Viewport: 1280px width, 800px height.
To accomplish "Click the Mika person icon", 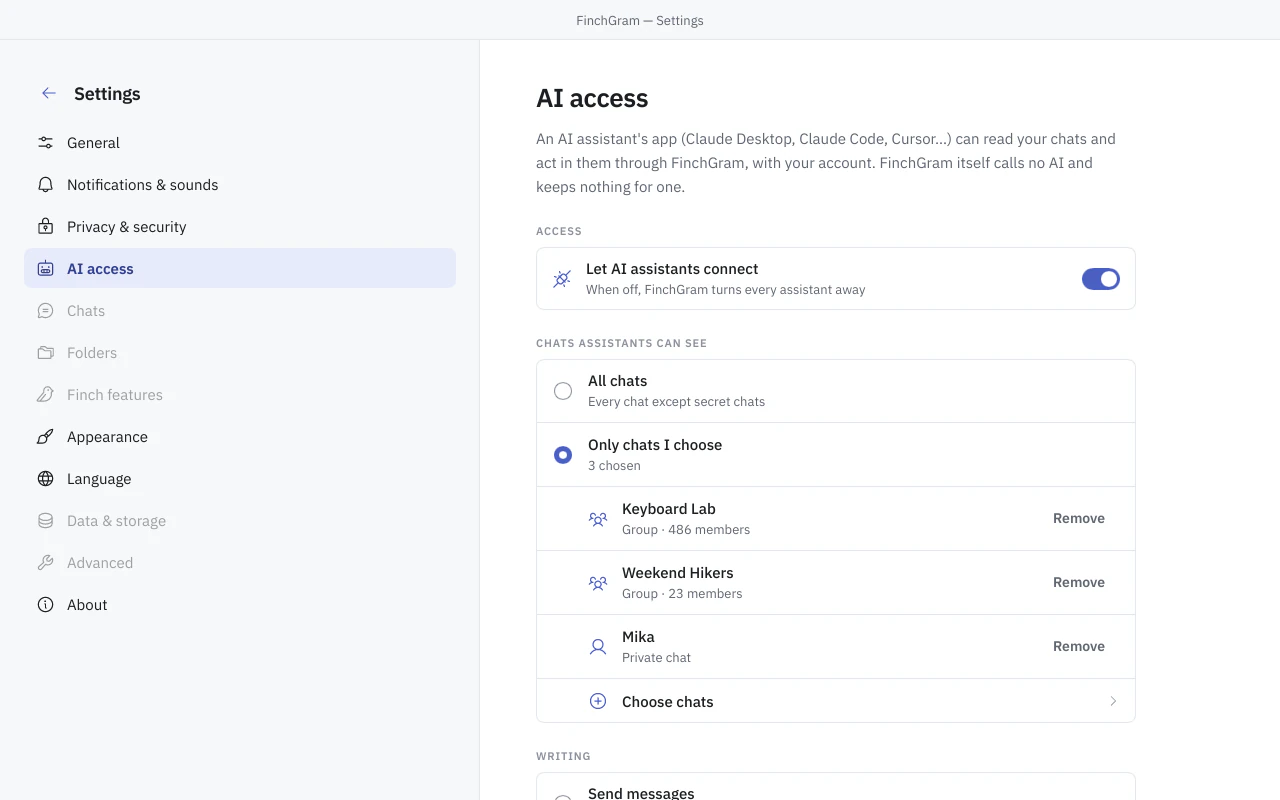I will [x=598, y=647].
